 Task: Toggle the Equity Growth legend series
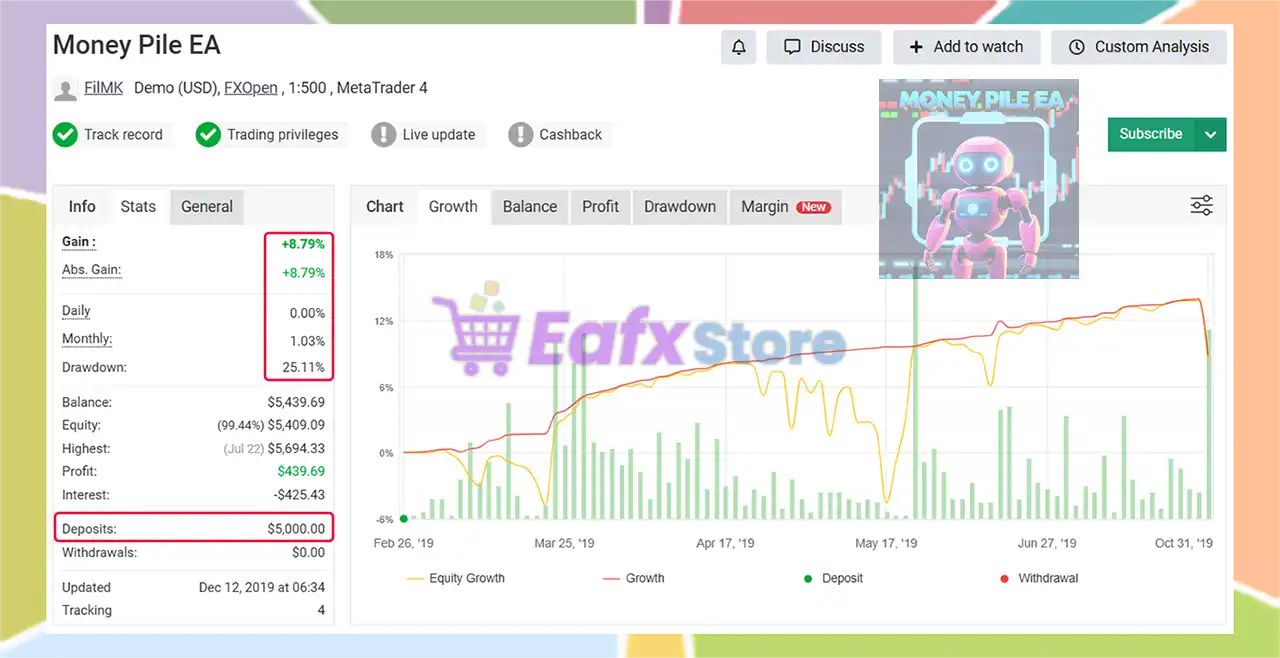455,578
